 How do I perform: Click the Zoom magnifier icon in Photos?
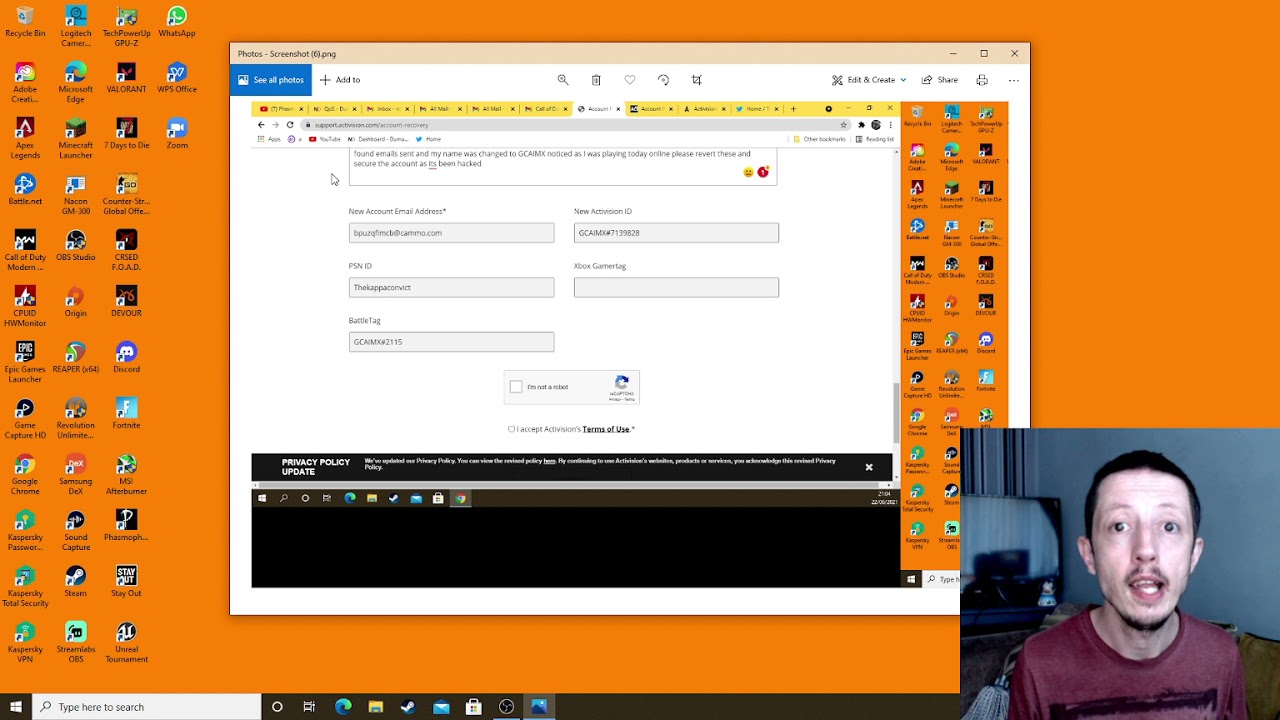click(563, 80)
